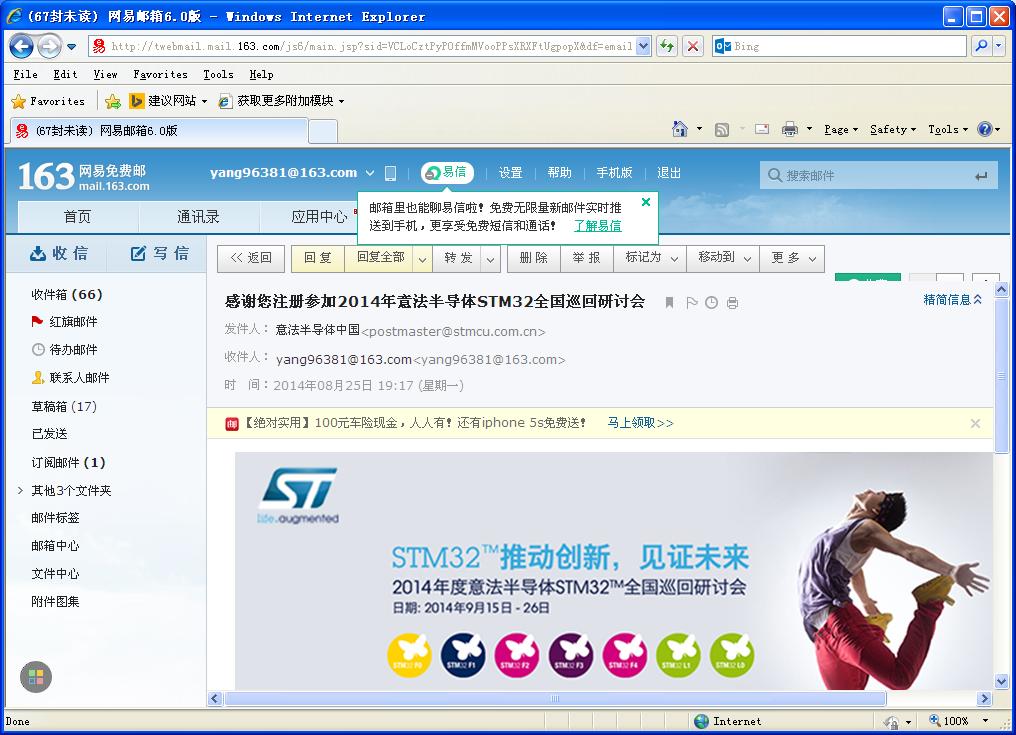Click the 举报 report button
Viewport: 1016px width, 735px height.
coord(586,259)
